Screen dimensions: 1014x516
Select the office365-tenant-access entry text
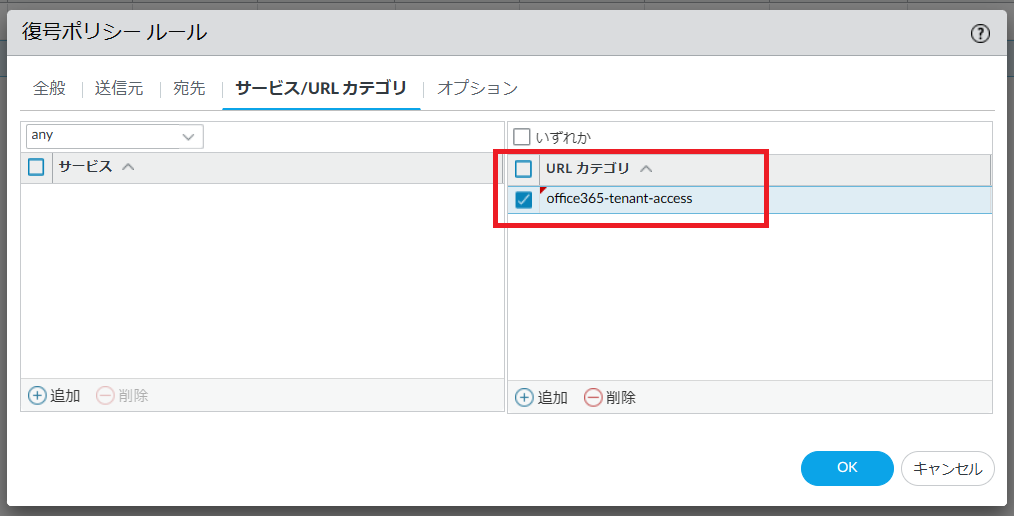pyautogui.click(x=619, y=199)
